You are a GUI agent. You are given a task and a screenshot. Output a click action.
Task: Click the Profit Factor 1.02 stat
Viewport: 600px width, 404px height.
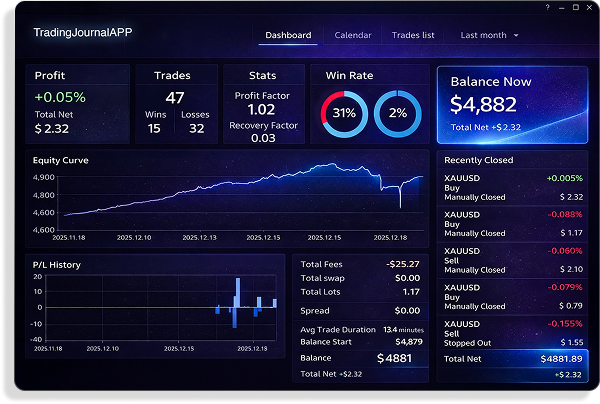261,103
